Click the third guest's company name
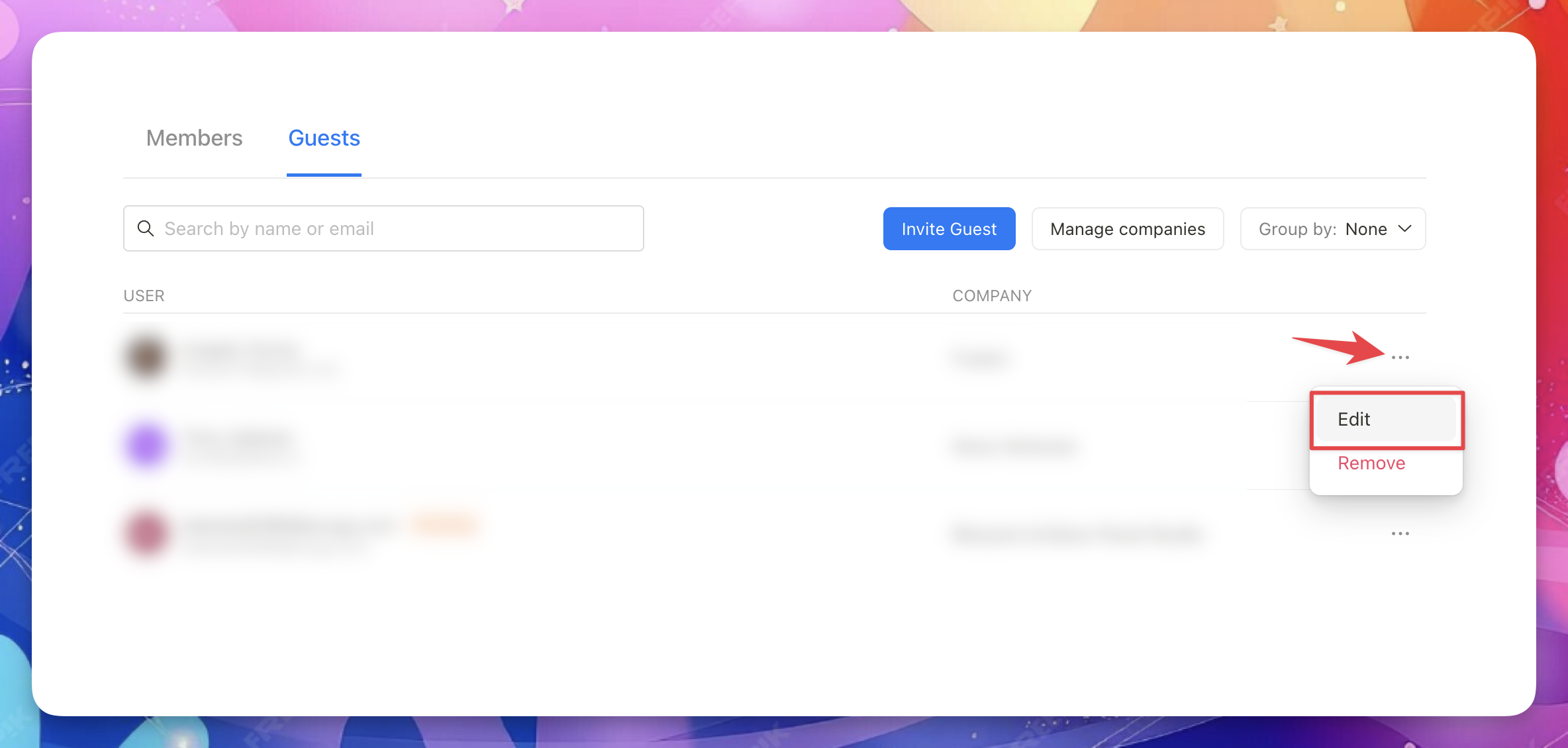Viewport: 1568px width, 748px height. (1077, 534)
